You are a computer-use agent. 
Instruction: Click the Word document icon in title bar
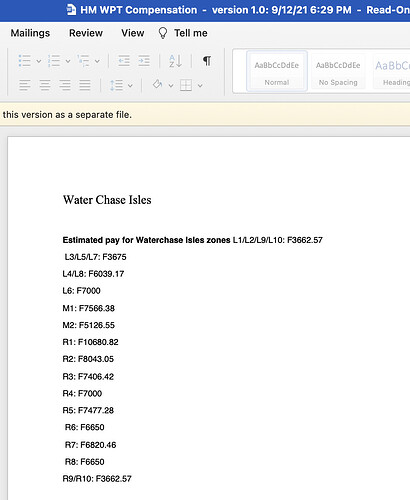(x=71, y=10)
